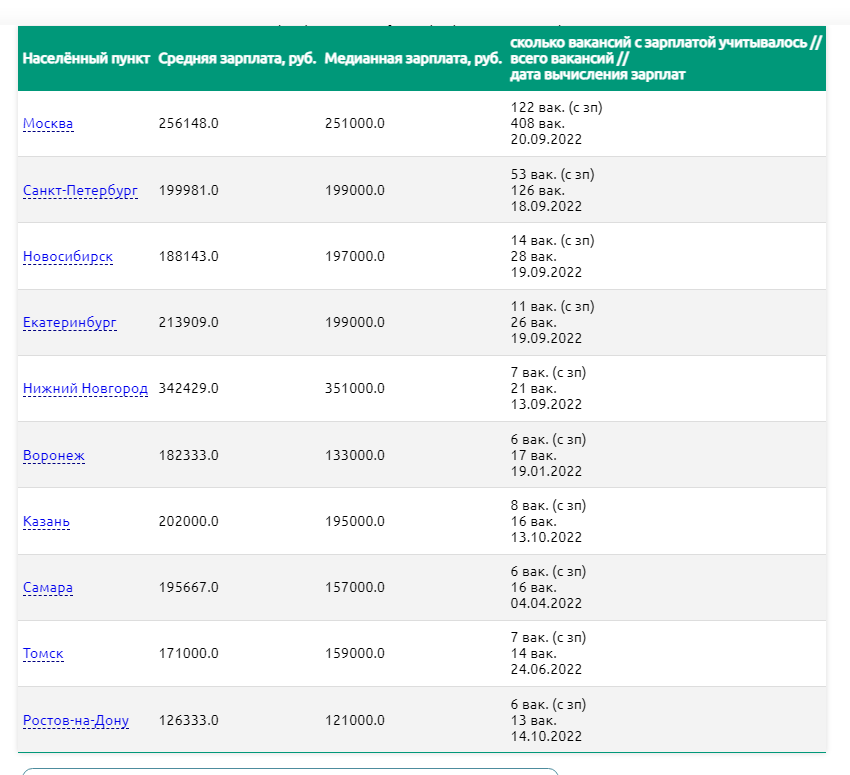
Task: Click the date 04.04.2022
Action: point(546,603)
